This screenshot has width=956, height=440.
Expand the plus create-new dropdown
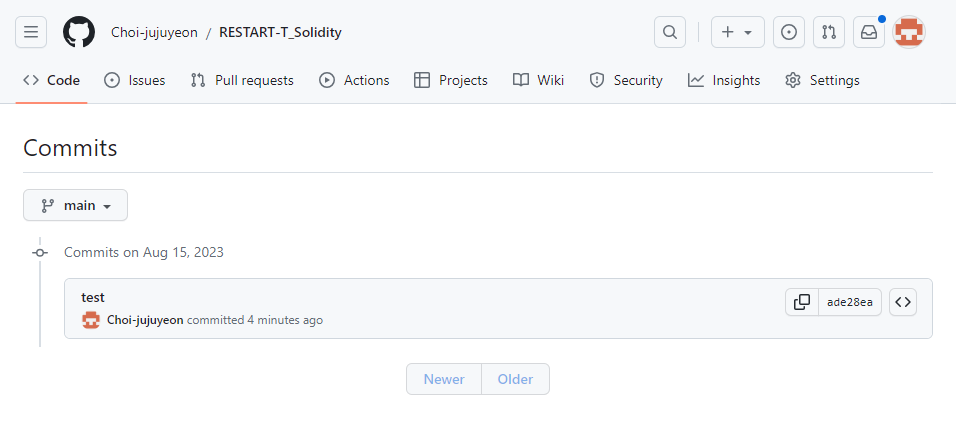pyautogui.click(x=738, y=32)
